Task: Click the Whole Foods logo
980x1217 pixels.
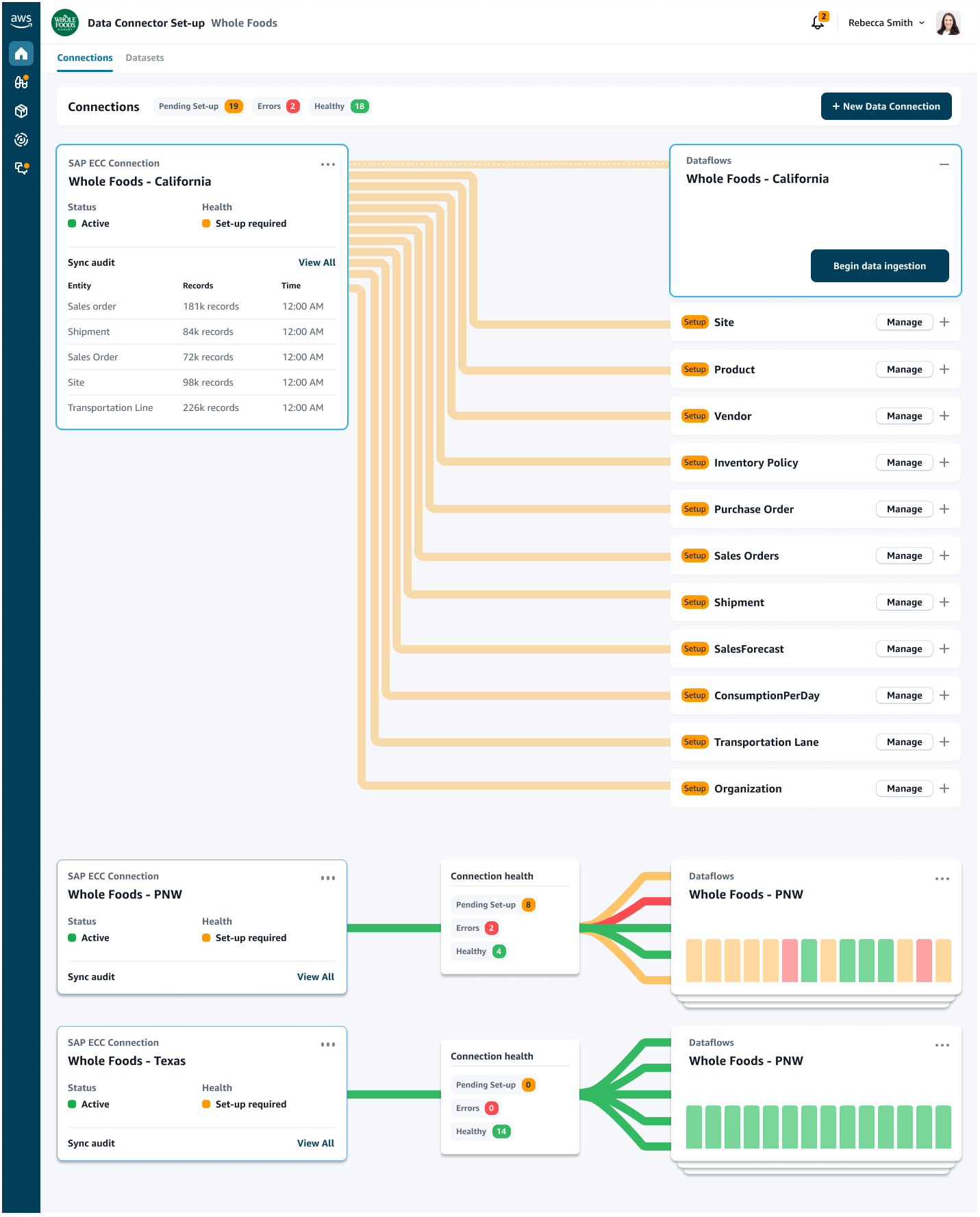Action: click(65, 23)
